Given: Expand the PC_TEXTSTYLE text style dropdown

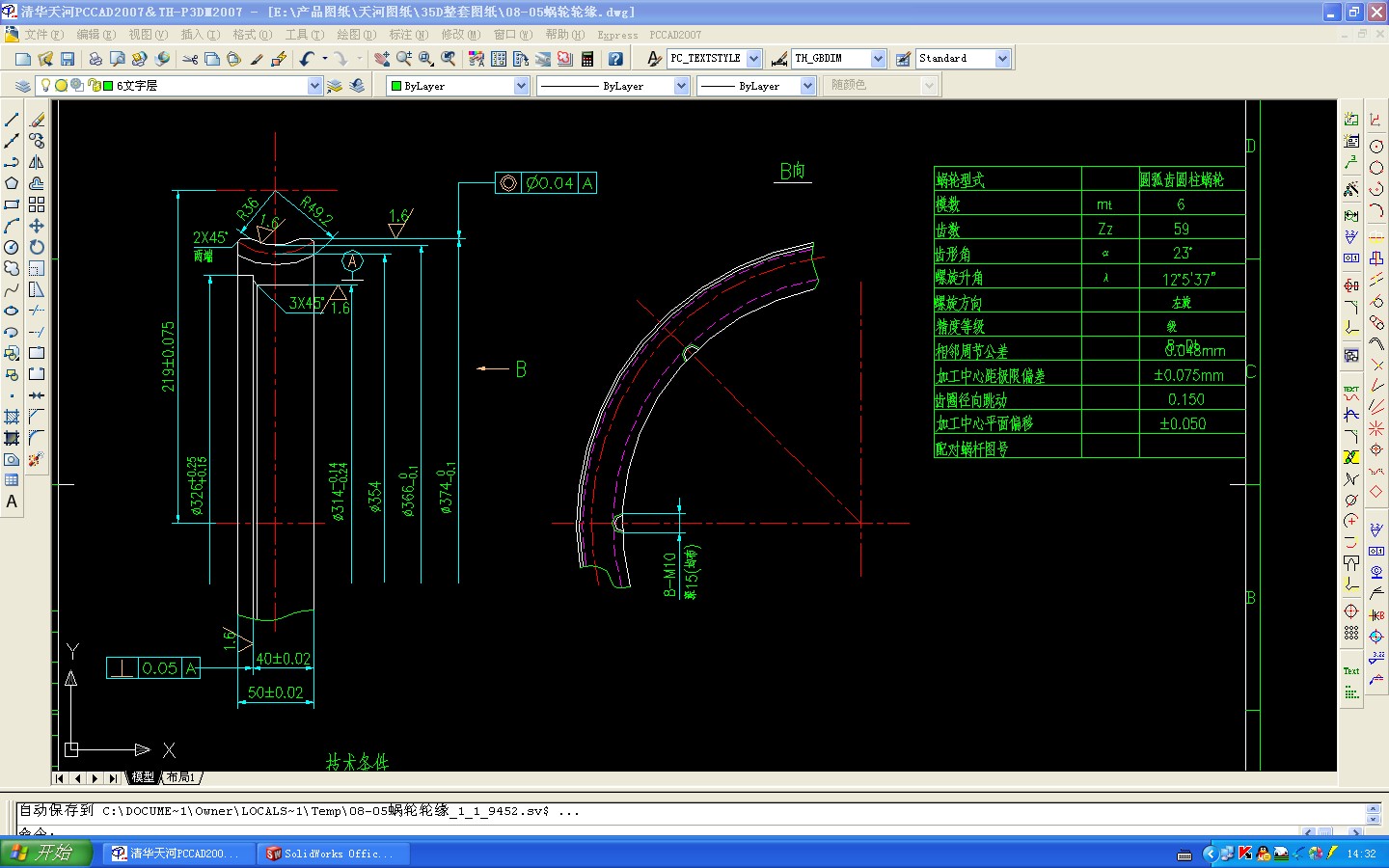Looking at the screenshot, I should point(754,59).
